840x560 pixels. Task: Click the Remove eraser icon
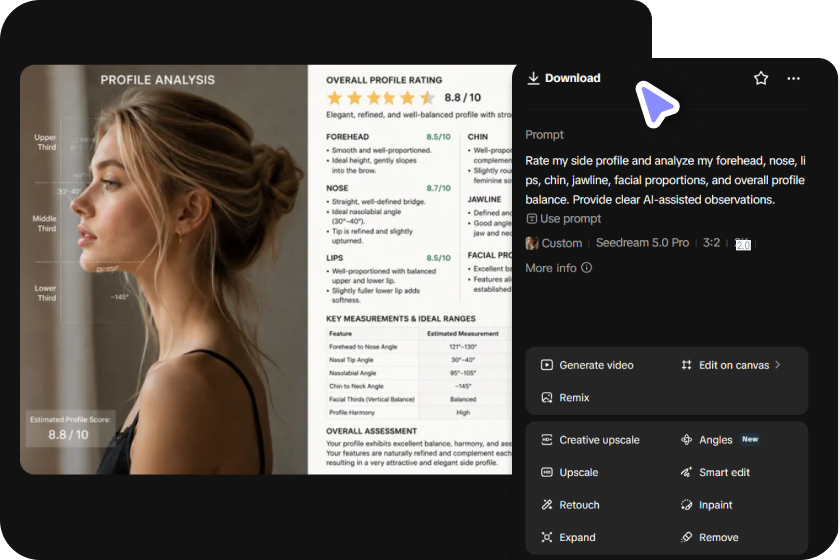tap(686, 537)
